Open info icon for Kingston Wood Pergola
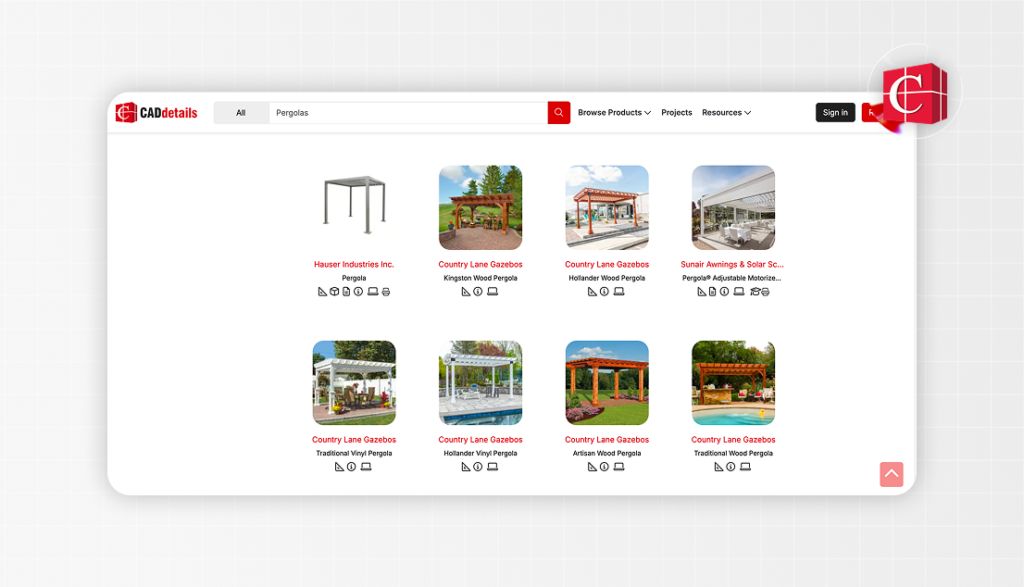 point(478,292)
